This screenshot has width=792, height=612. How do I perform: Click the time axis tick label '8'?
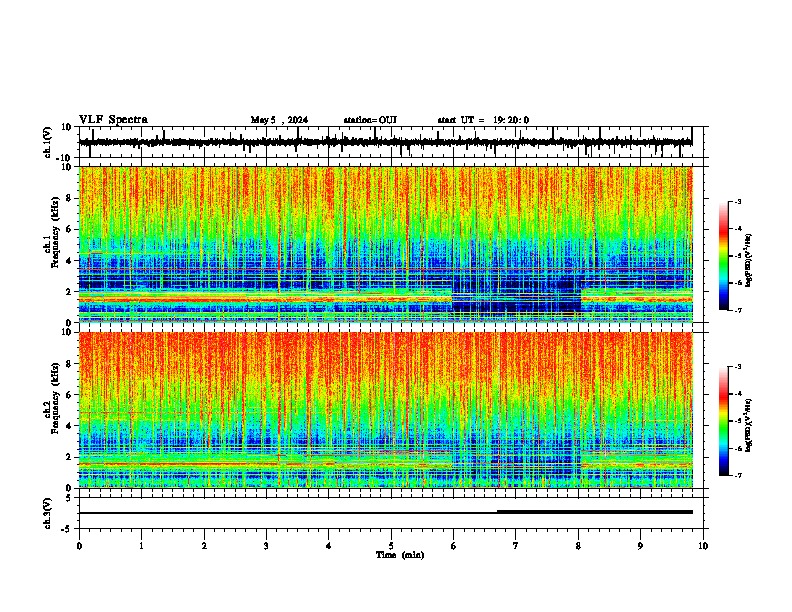pyautogui.click(x=578, y=546)
